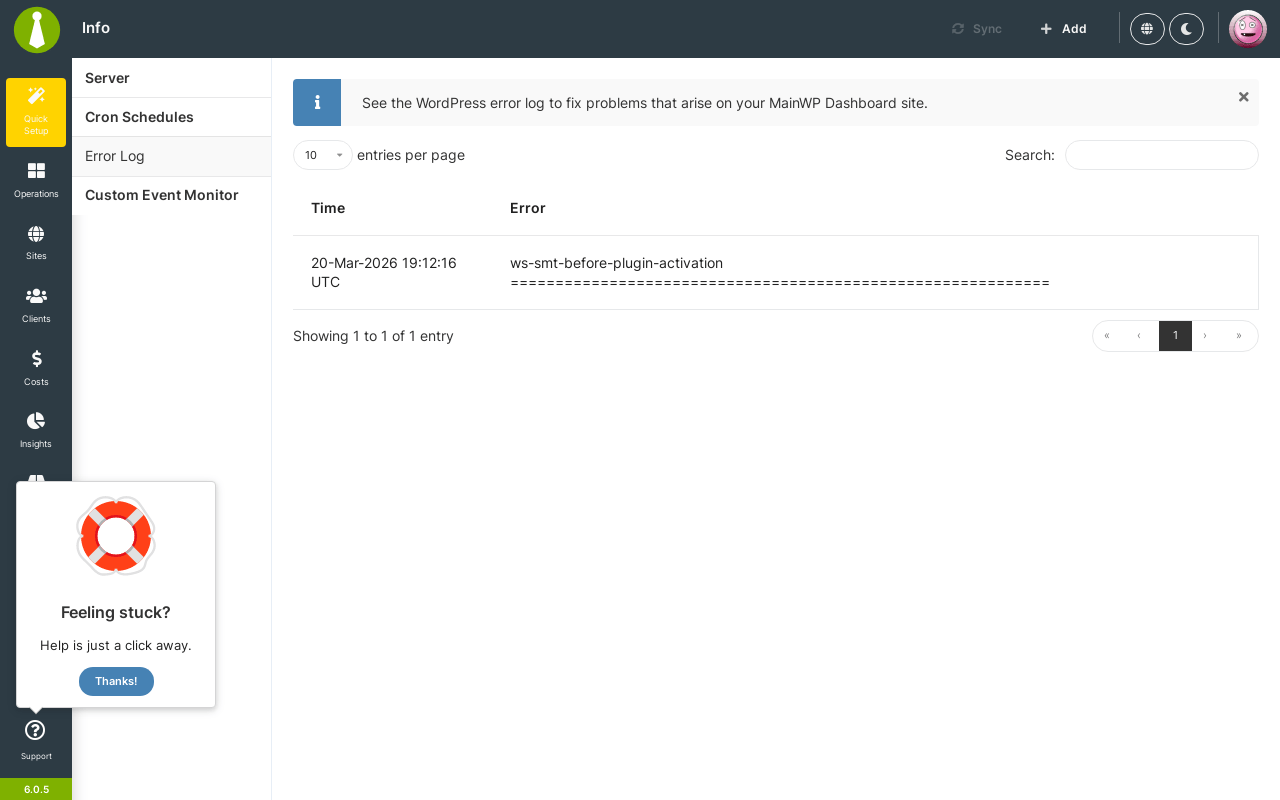This screenshot has height=800, width=1280.
Task: Select the Cron Schedules menu item
Action: [x=172, y=117]
